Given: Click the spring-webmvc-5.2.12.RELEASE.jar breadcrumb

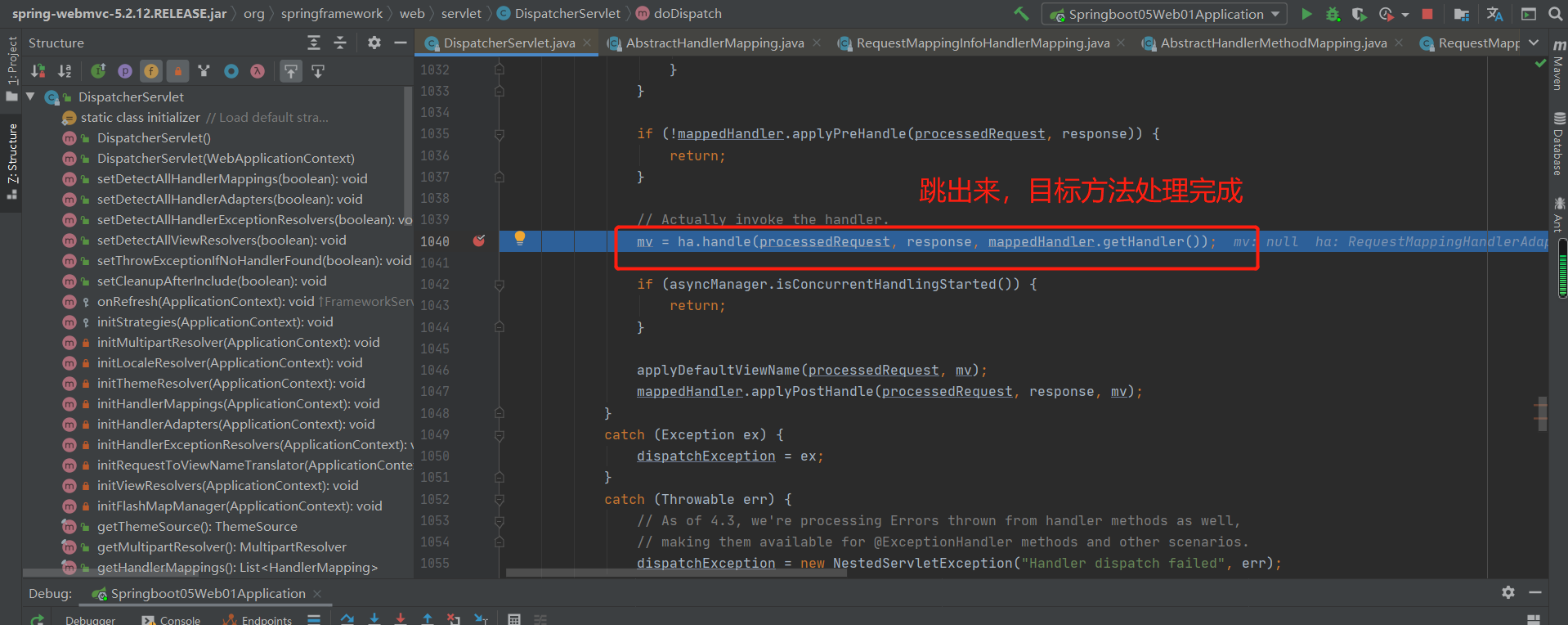Looking at the screenshot, I should [119, 13].
